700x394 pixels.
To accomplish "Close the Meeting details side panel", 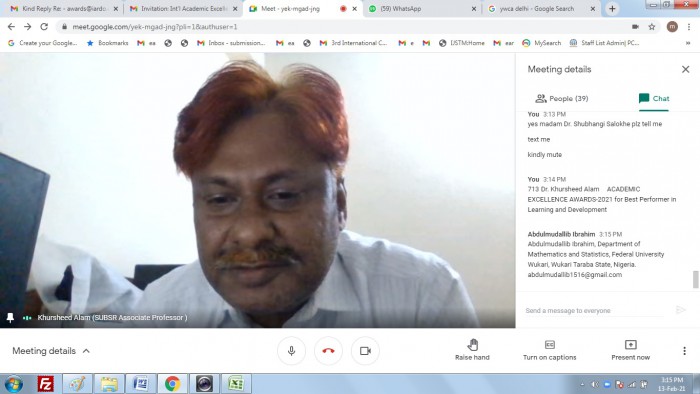I will pos(685,69).
